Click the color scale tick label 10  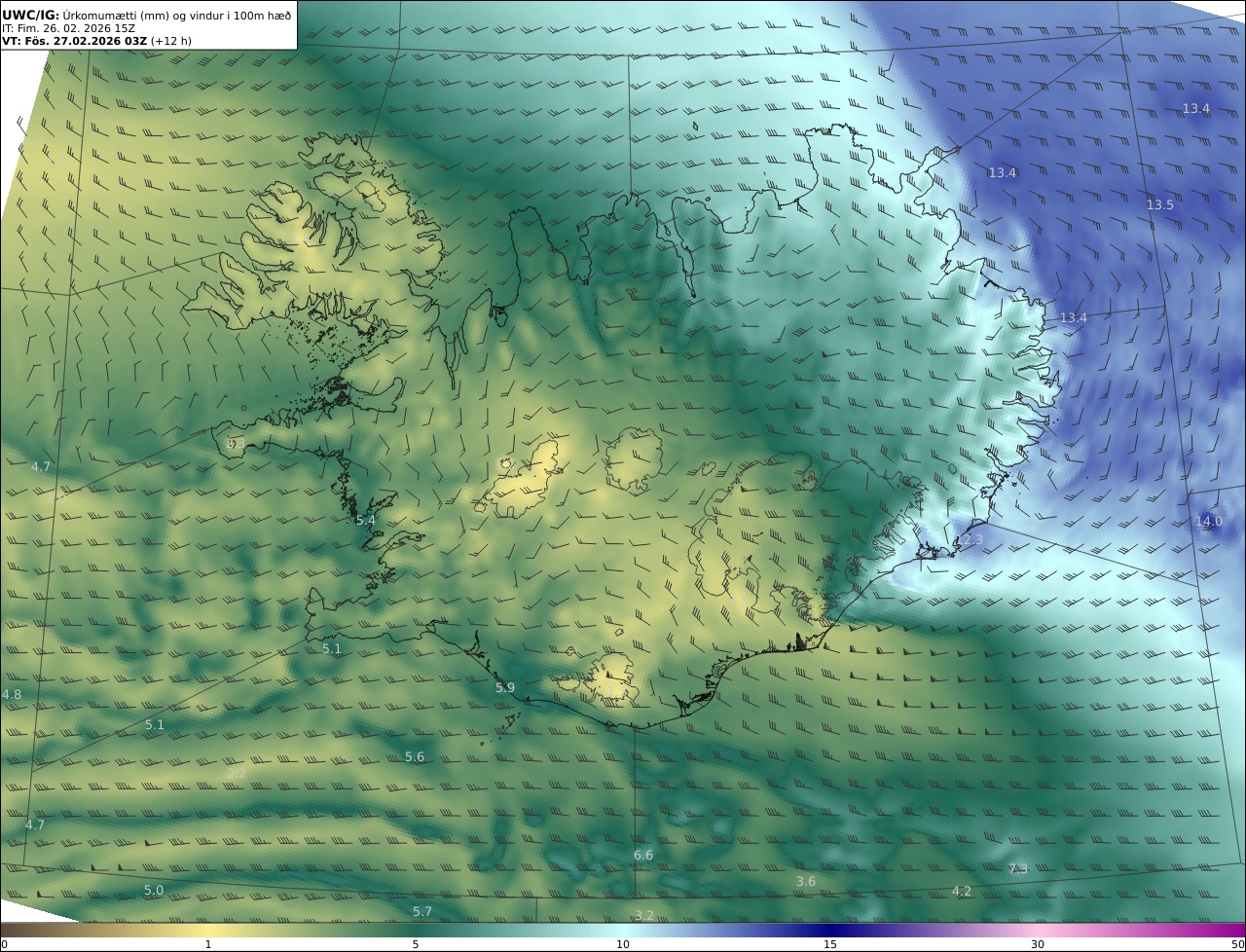[623, 945]
